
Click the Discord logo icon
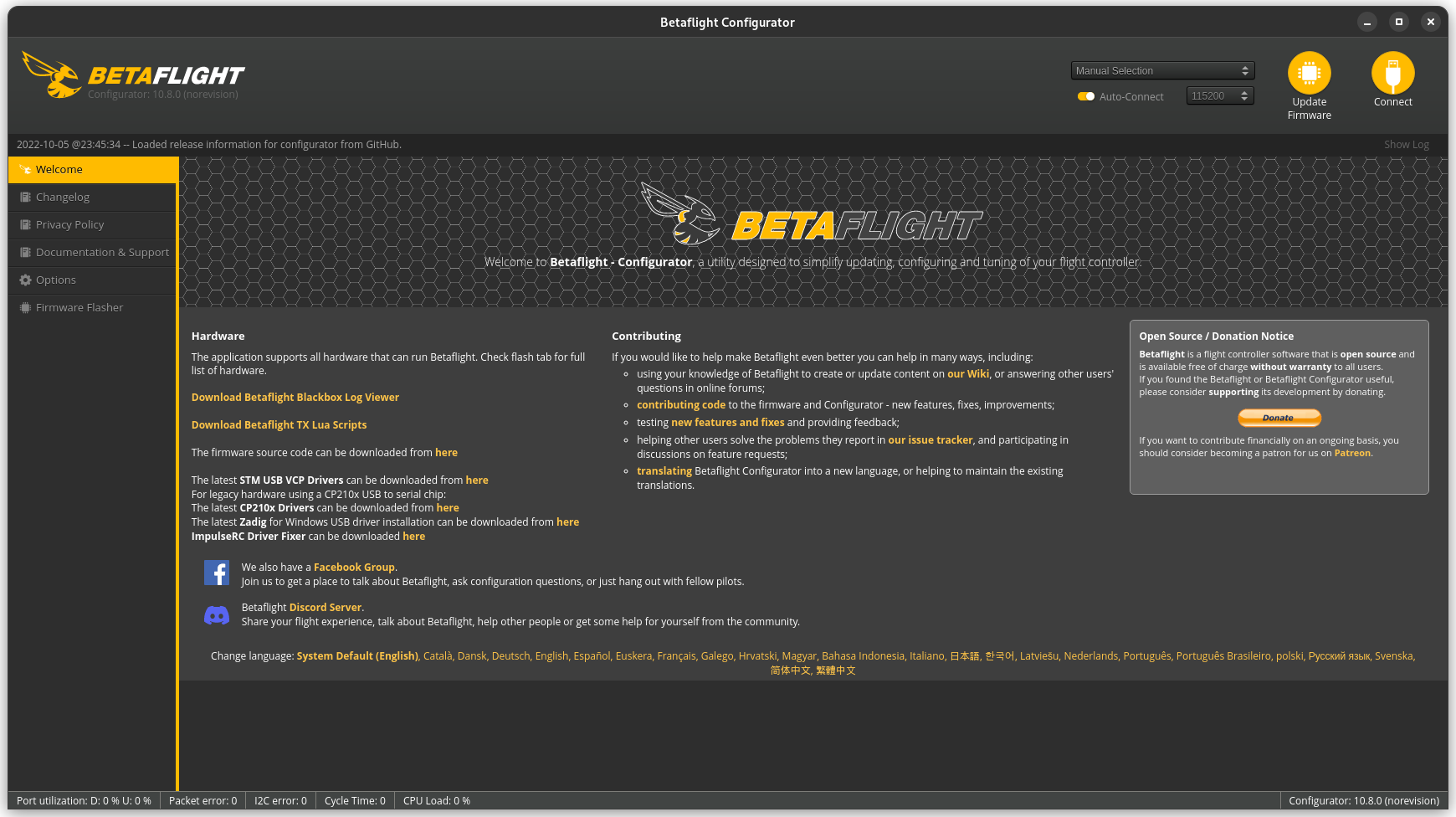pyautogui.click(x=217, y=615)
